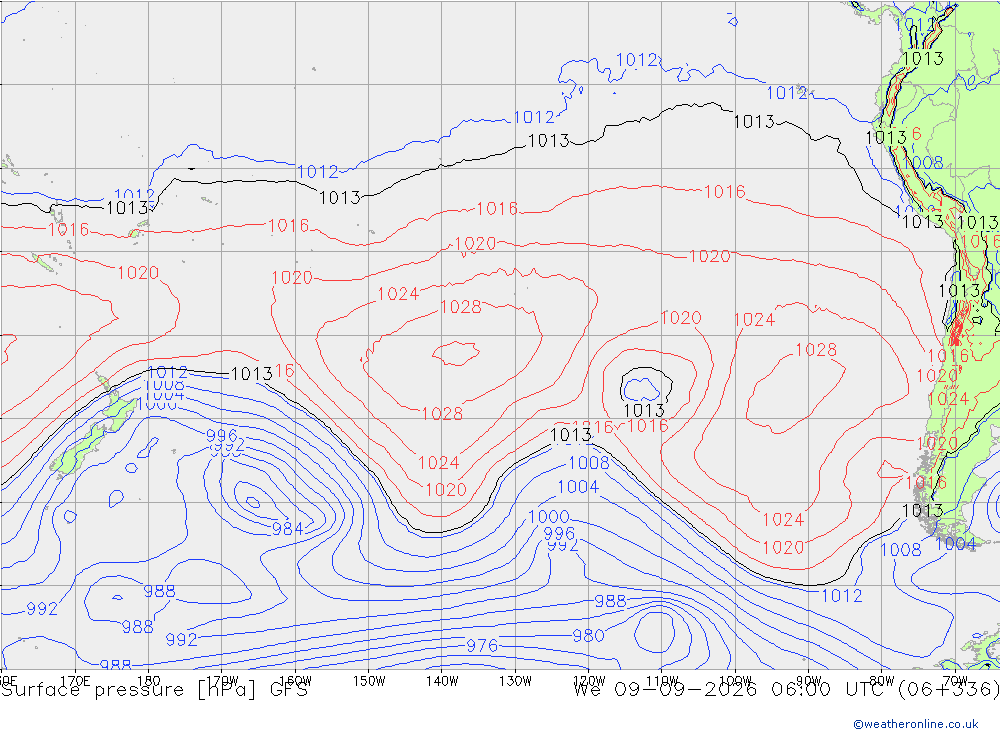Select the 980 isobar label
The width and height of the screenshot is (1000, 733).
588,635
